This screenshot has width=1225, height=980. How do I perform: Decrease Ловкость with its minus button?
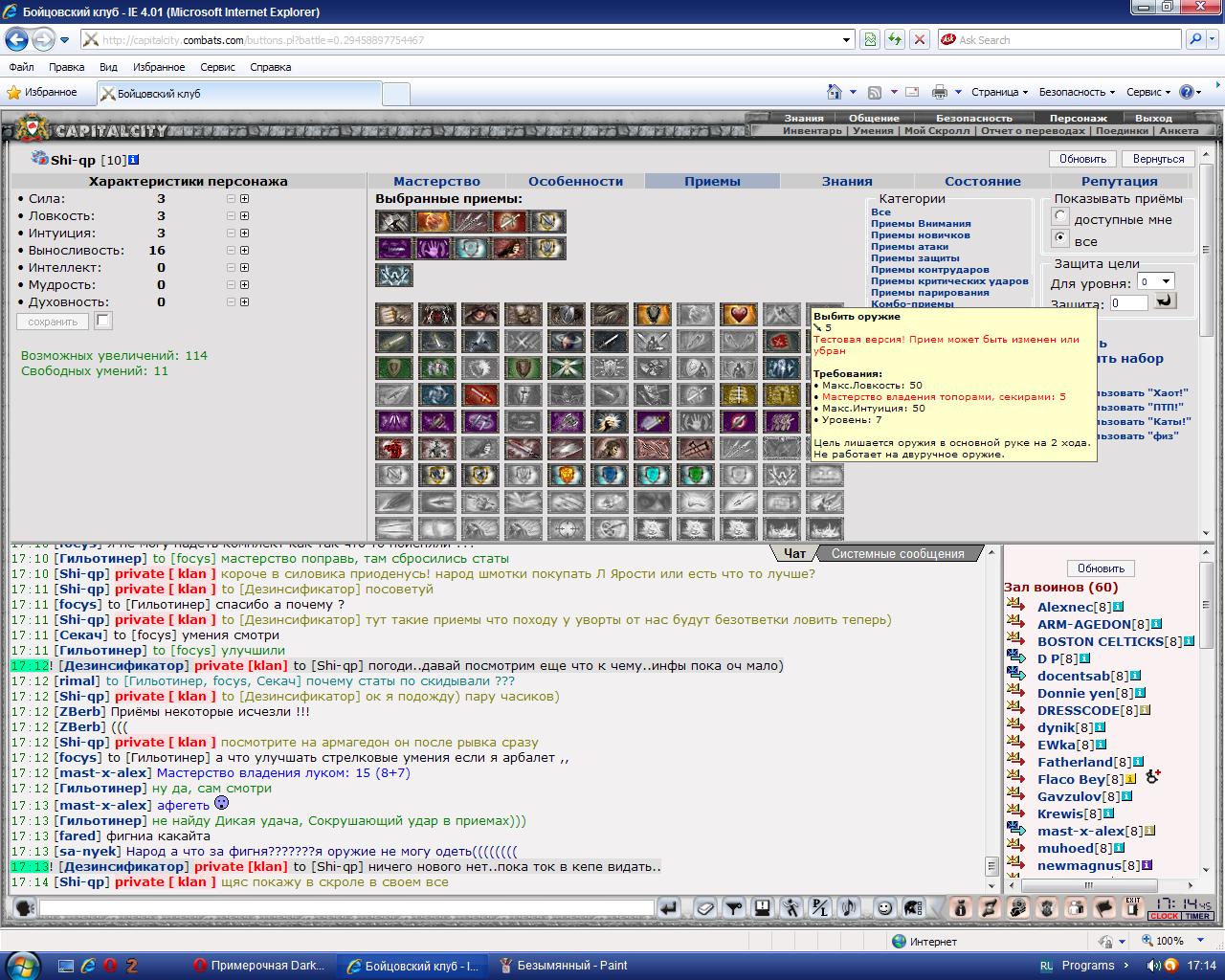(231, 216)
